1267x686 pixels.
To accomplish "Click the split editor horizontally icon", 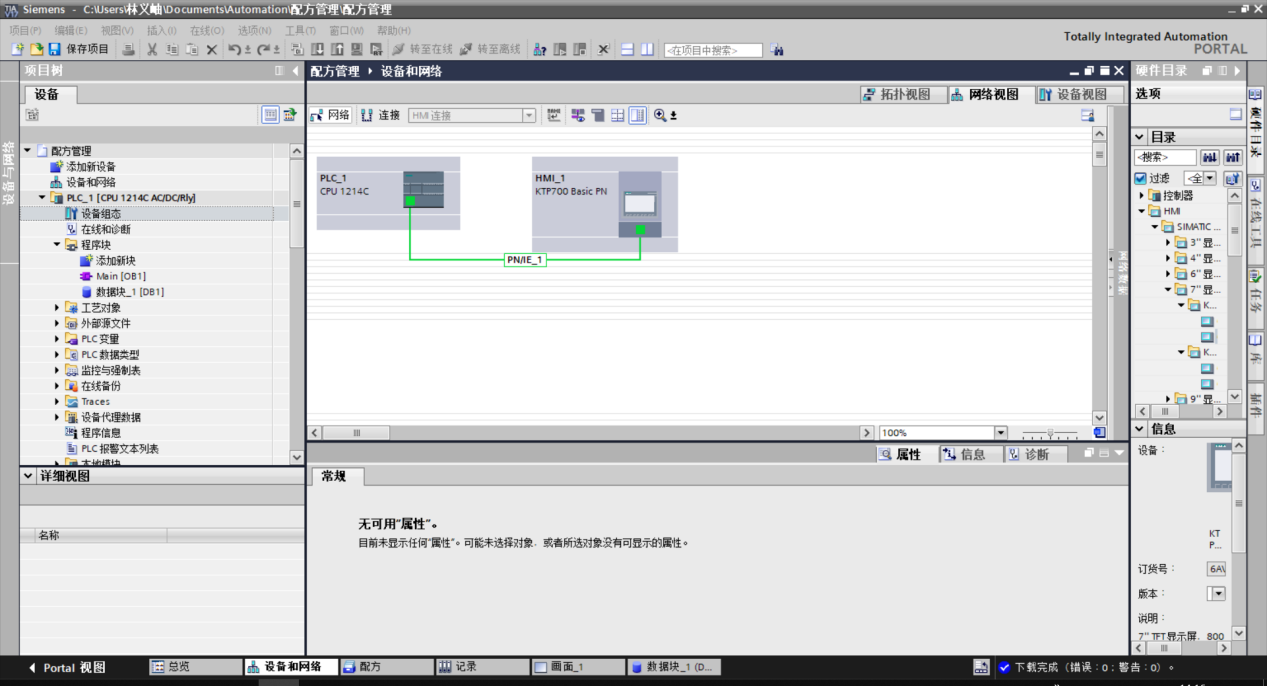I will point(627,49).
